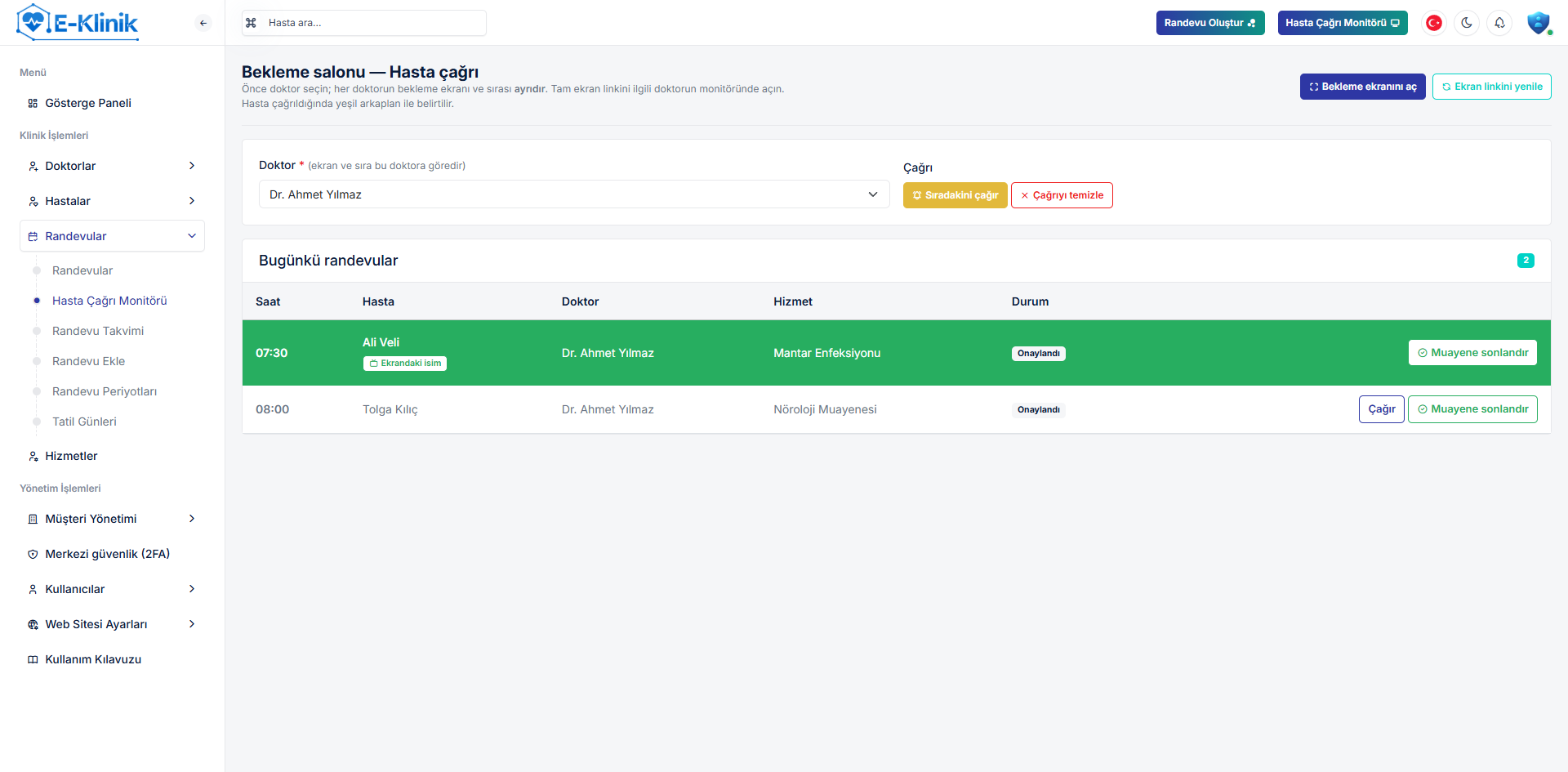The width and height of the screenshot is (1568, 772).
Task: Open the notifications bell
Action: coord(1499,23)
